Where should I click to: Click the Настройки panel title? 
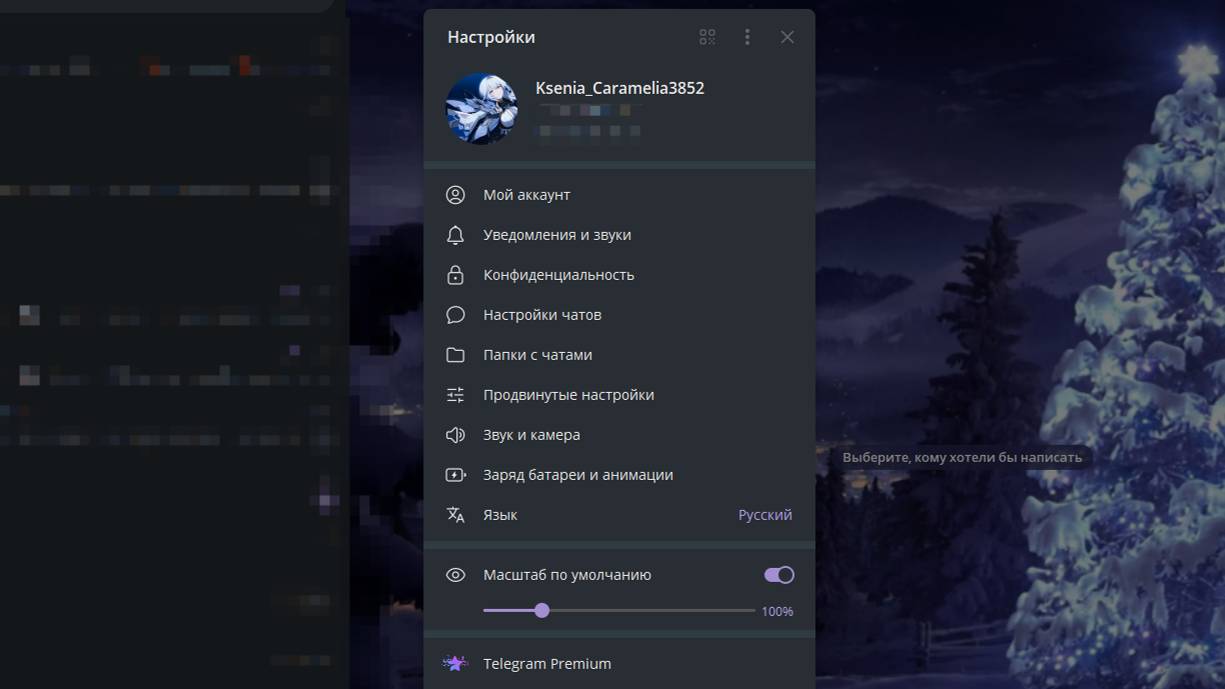[491, 37]
